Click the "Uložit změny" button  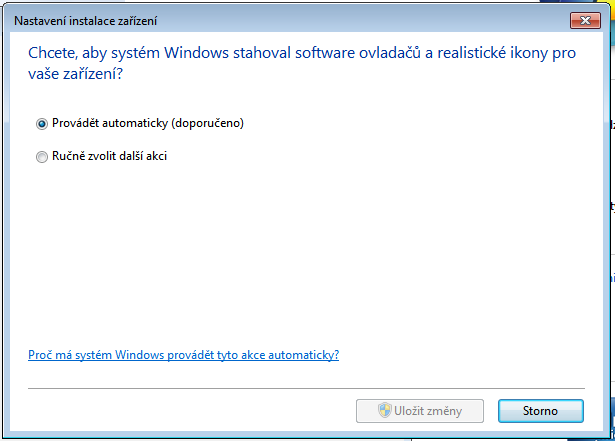tap(420, 410)
